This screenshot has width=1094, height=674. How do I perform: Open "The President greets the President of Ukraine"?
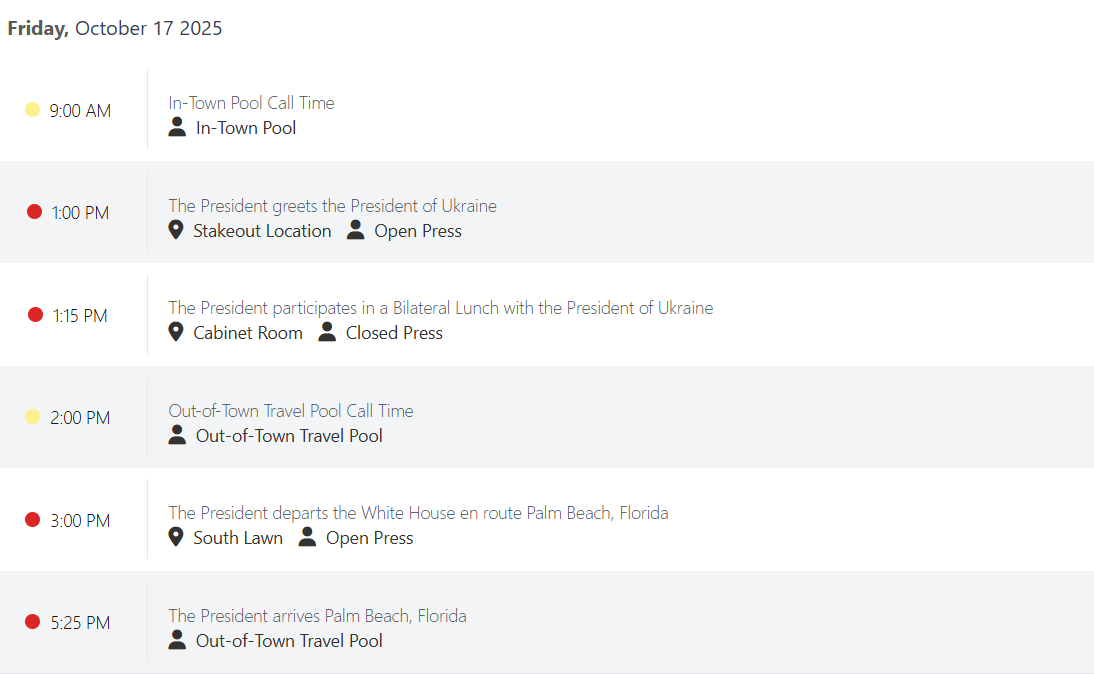pyautogui.click(x=332, y=206)
